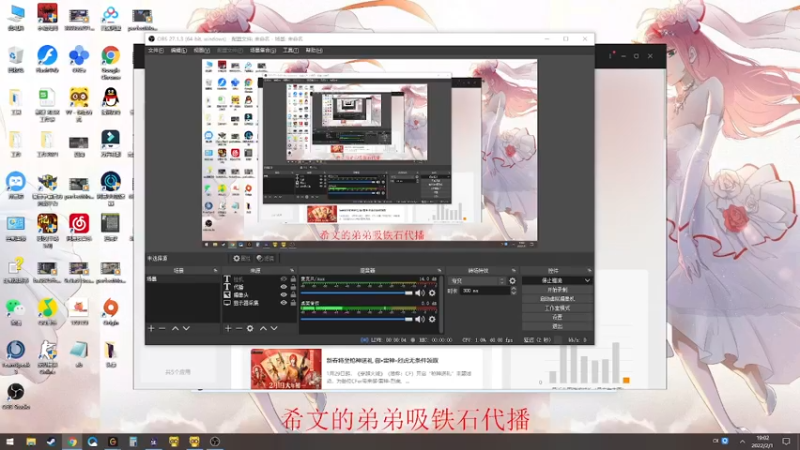Screen dimensions: 800x450
Task: Open the 控件 panel dock options corner icon
Action: pos(589,270)
